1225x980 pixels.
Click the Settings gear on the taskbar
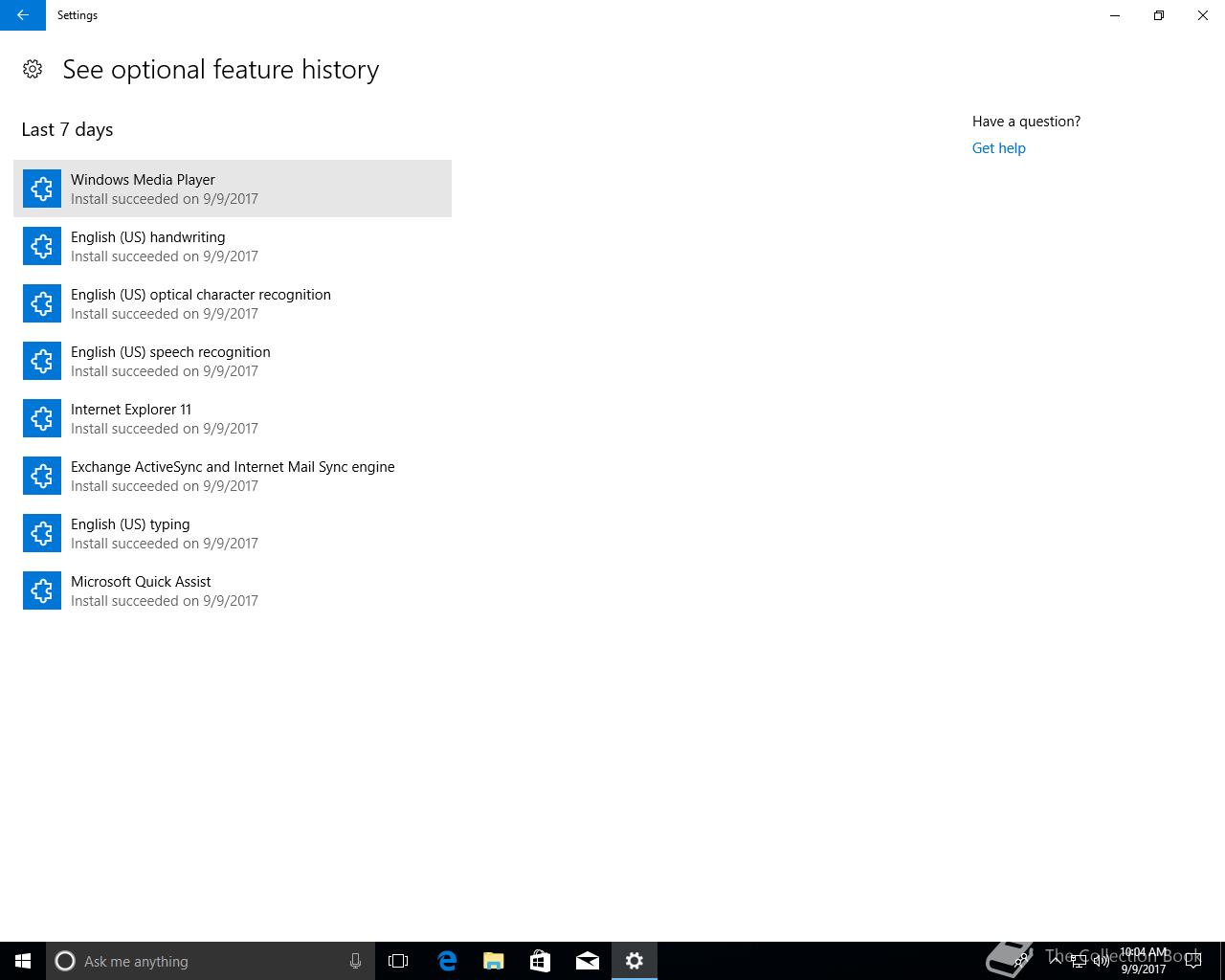click(x=635, y=961)
